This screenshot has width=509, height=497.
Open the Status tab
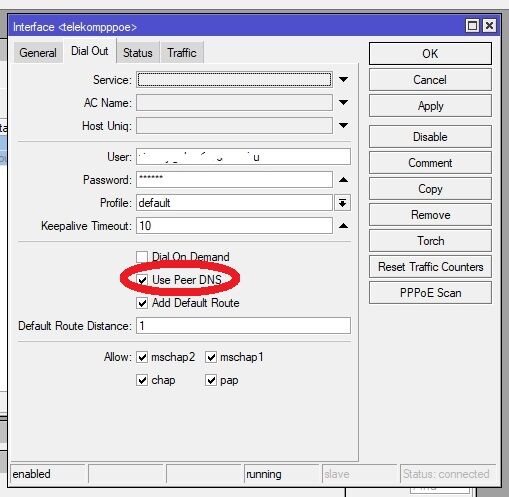click(x=138, y=53)
